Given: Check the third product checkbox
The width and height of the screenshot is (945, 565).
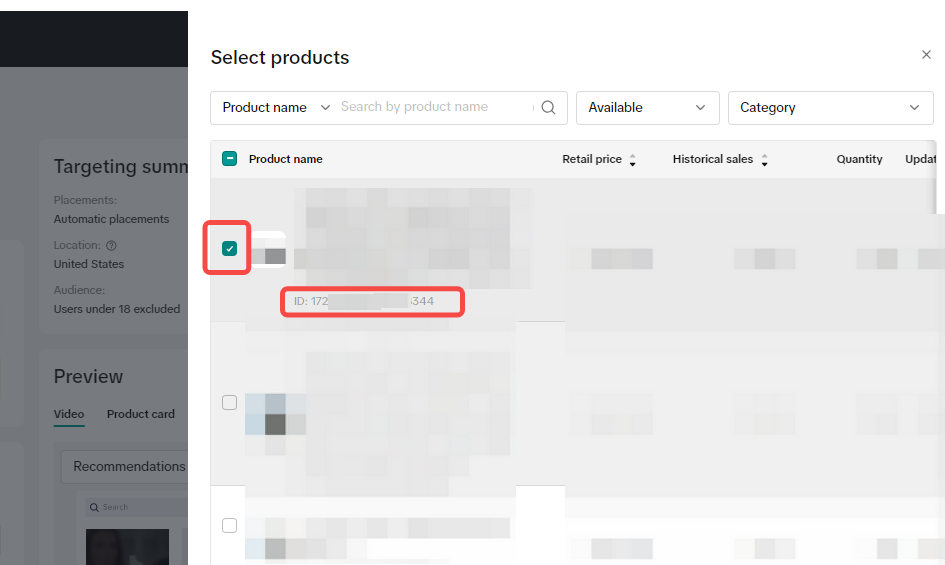Looking at the screenshot, I should [x=229, y=525].
